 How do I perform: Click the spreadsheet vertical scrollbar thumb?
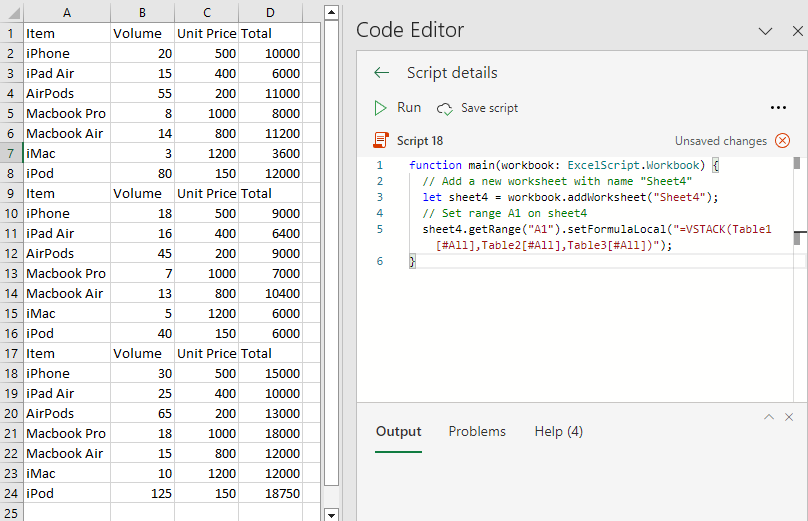tap(331, 253)
